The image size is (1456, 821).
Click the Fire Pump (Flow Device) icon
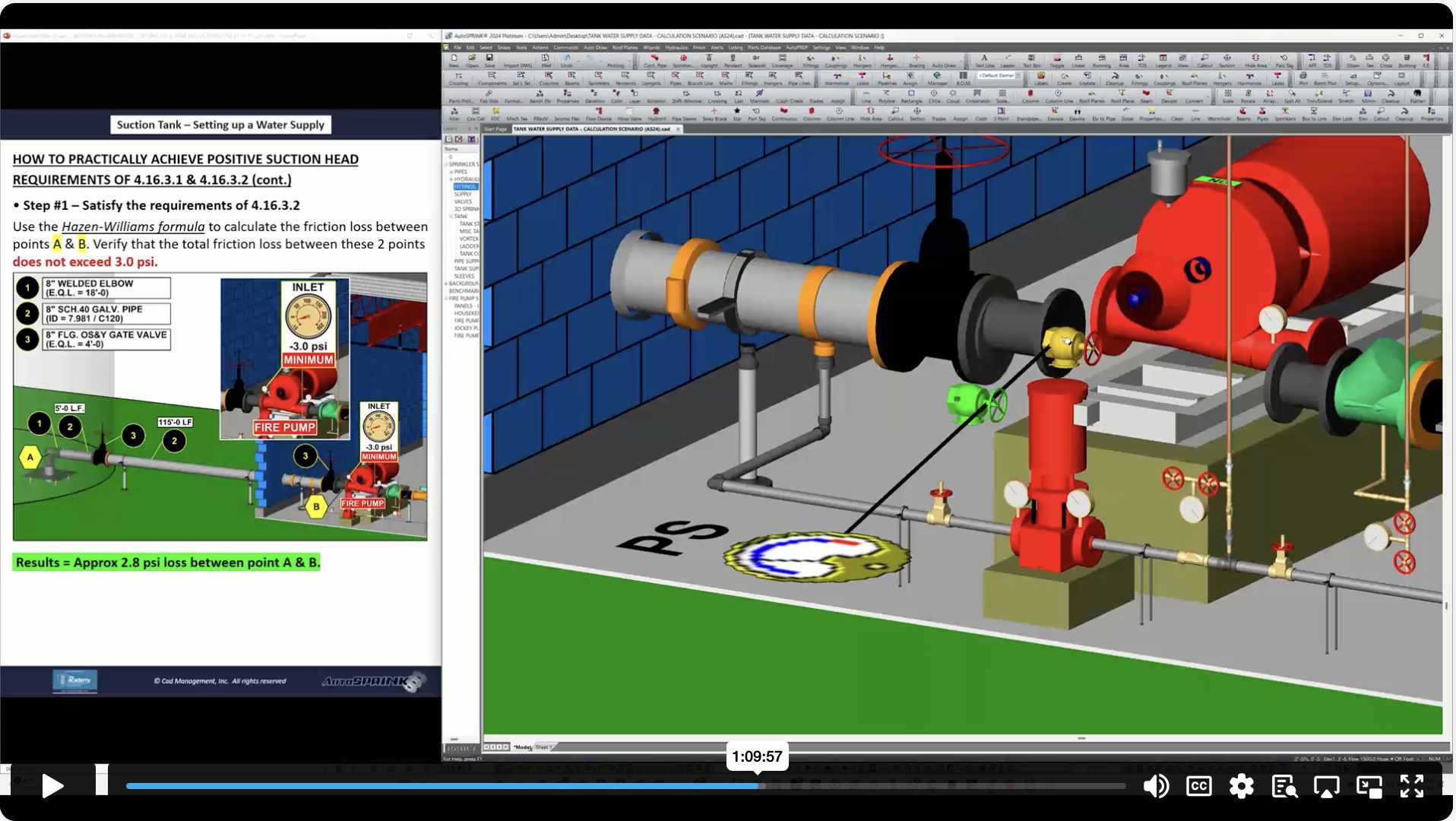click(599, 114)
